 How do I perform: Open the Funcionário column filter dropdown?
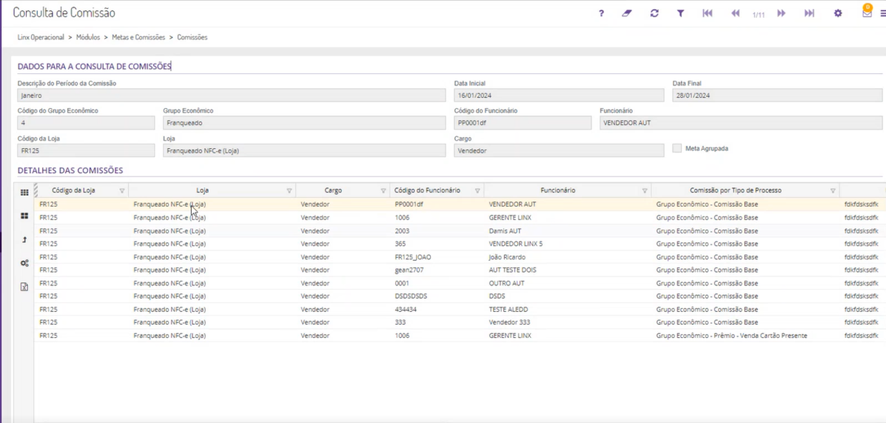[645, 190]
